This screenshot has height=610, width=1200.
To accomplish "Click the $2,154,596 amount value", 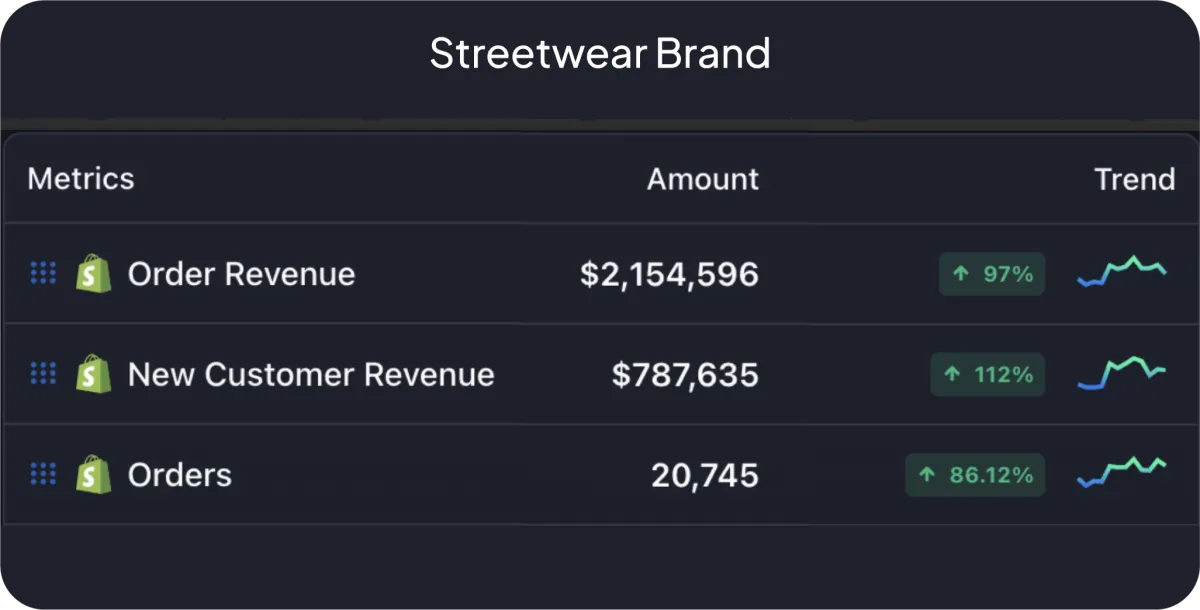I will click(x=669, y=274).
